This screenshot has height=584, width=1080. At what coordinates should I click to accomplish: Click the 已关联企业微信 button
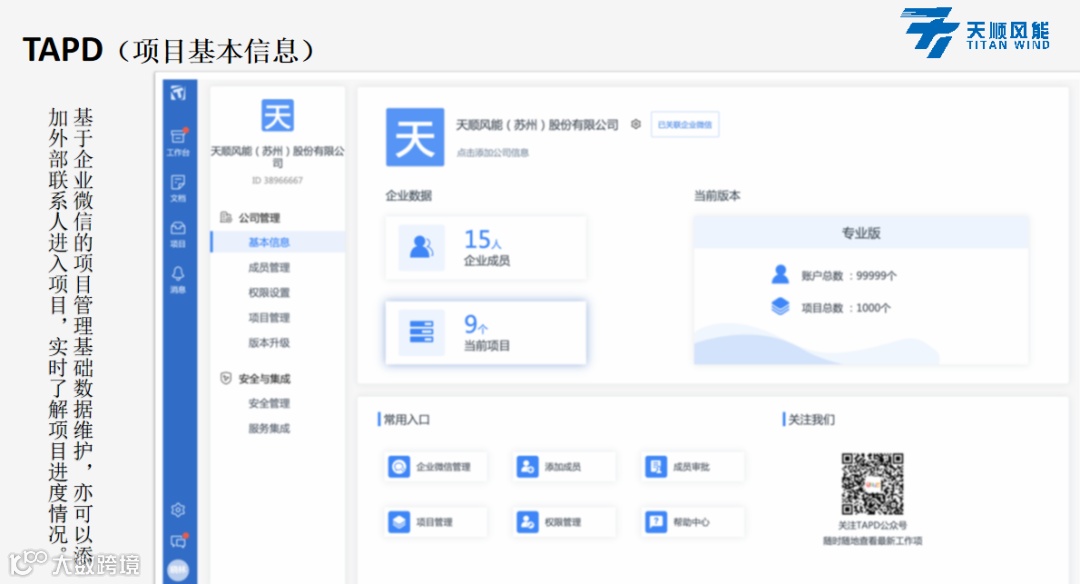[x=685, y=125]
